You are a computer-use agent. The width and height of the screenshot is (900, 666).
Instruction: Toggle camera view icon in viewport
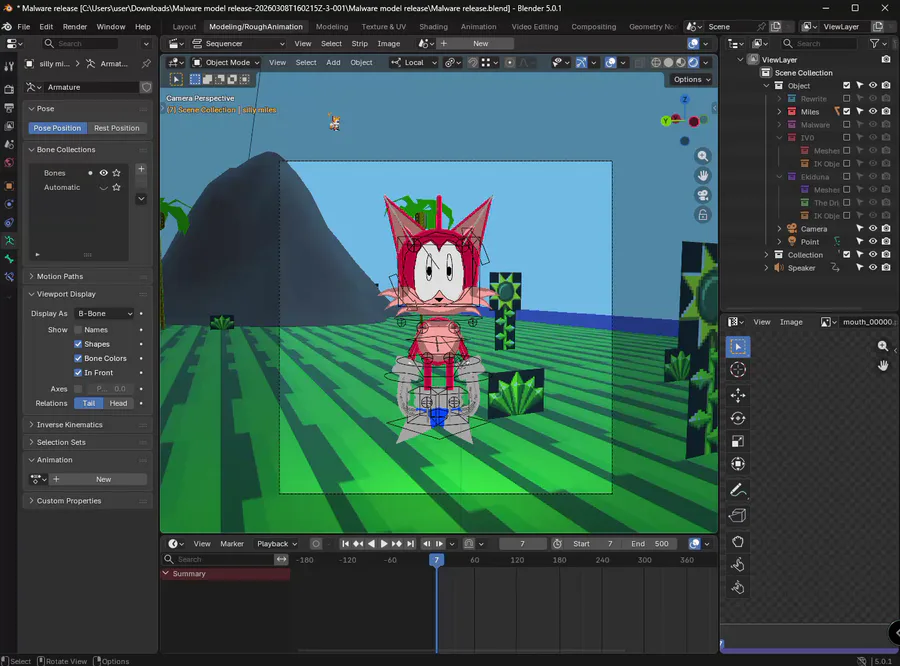pyautogui.click(x=703, y=195)
